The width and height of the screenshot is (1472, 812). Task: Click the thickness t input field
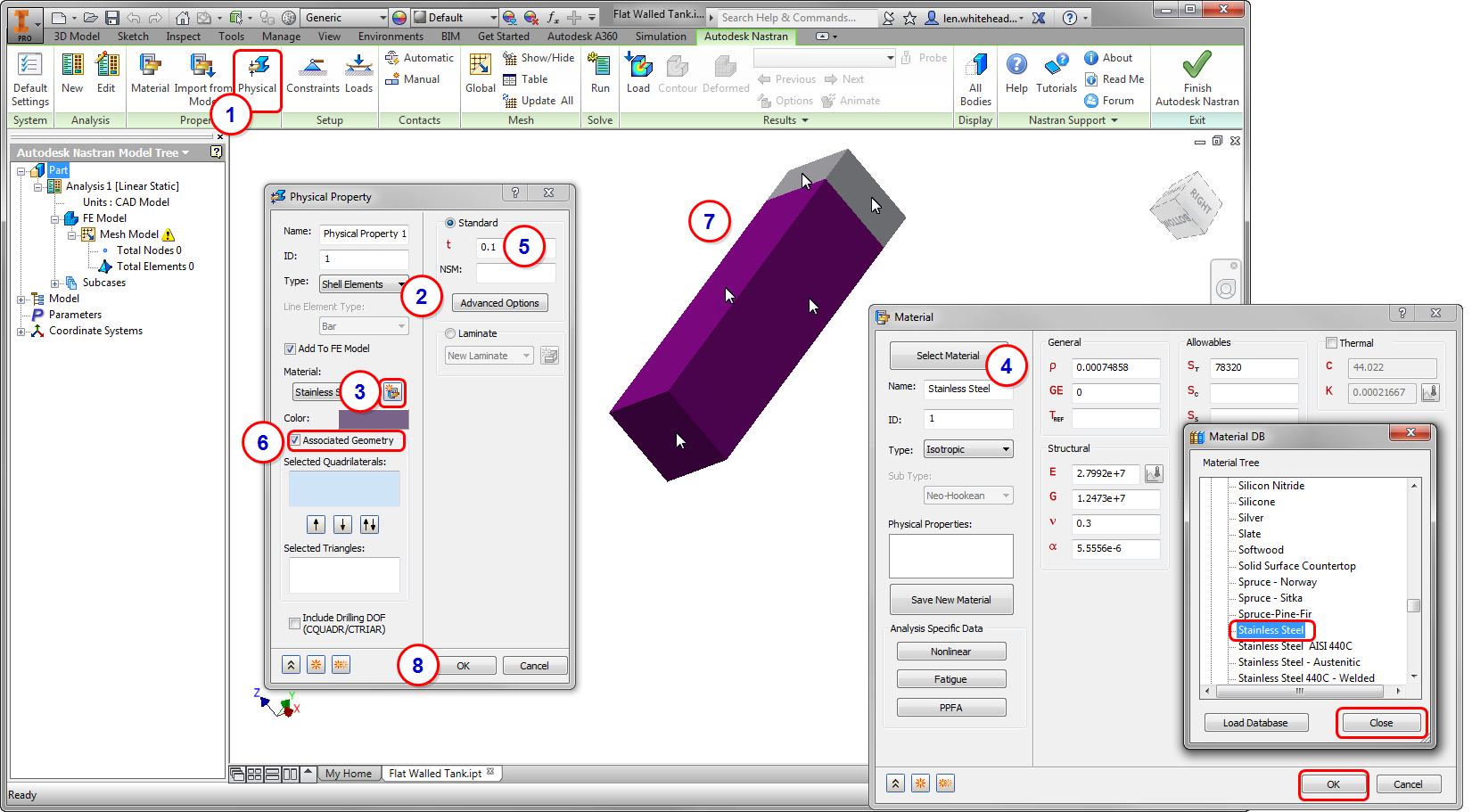click(x=516, y=248)
